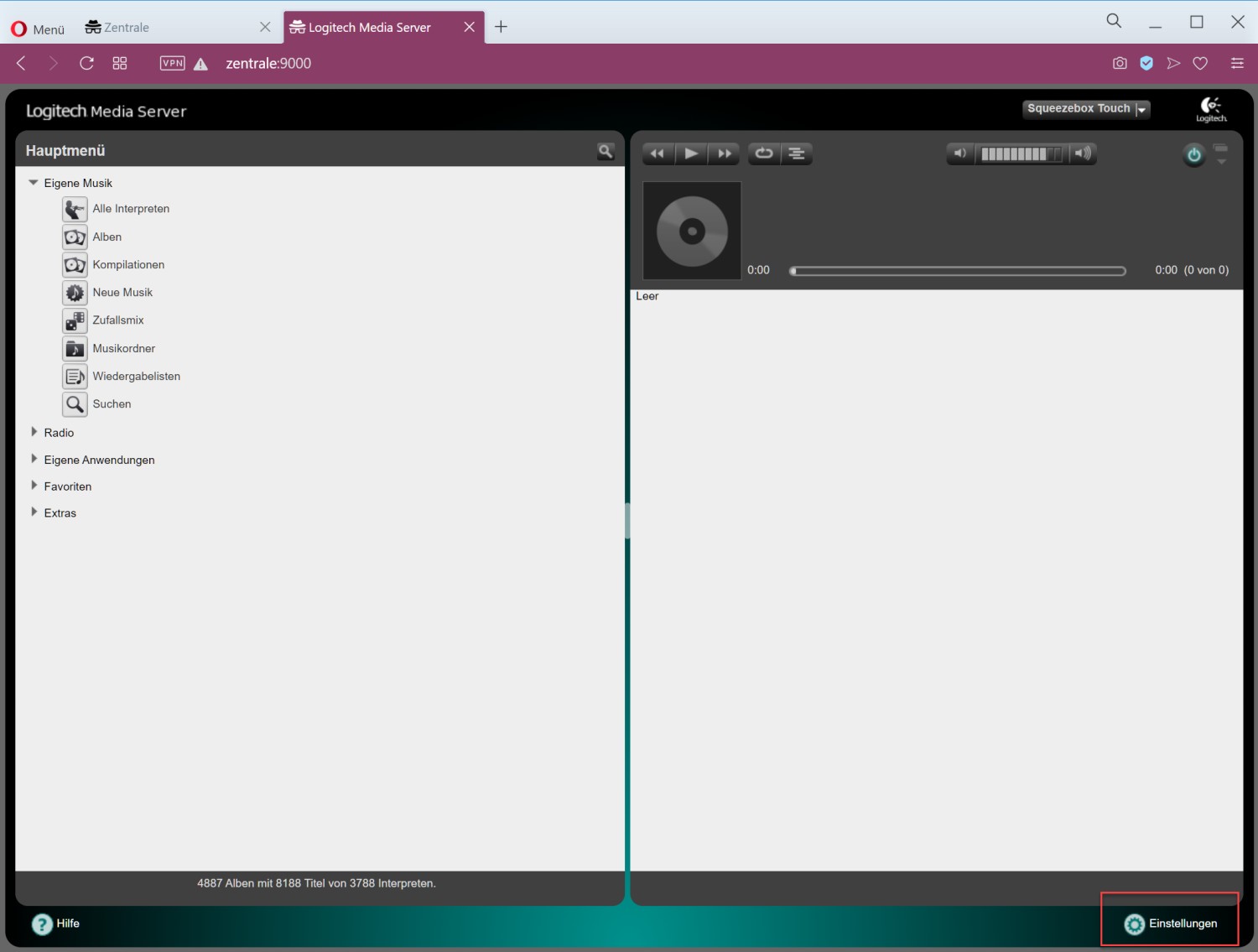Screen dimensions: 1258x952
Task: Click the Suchen magnifier icon
Action: [75, 404]
